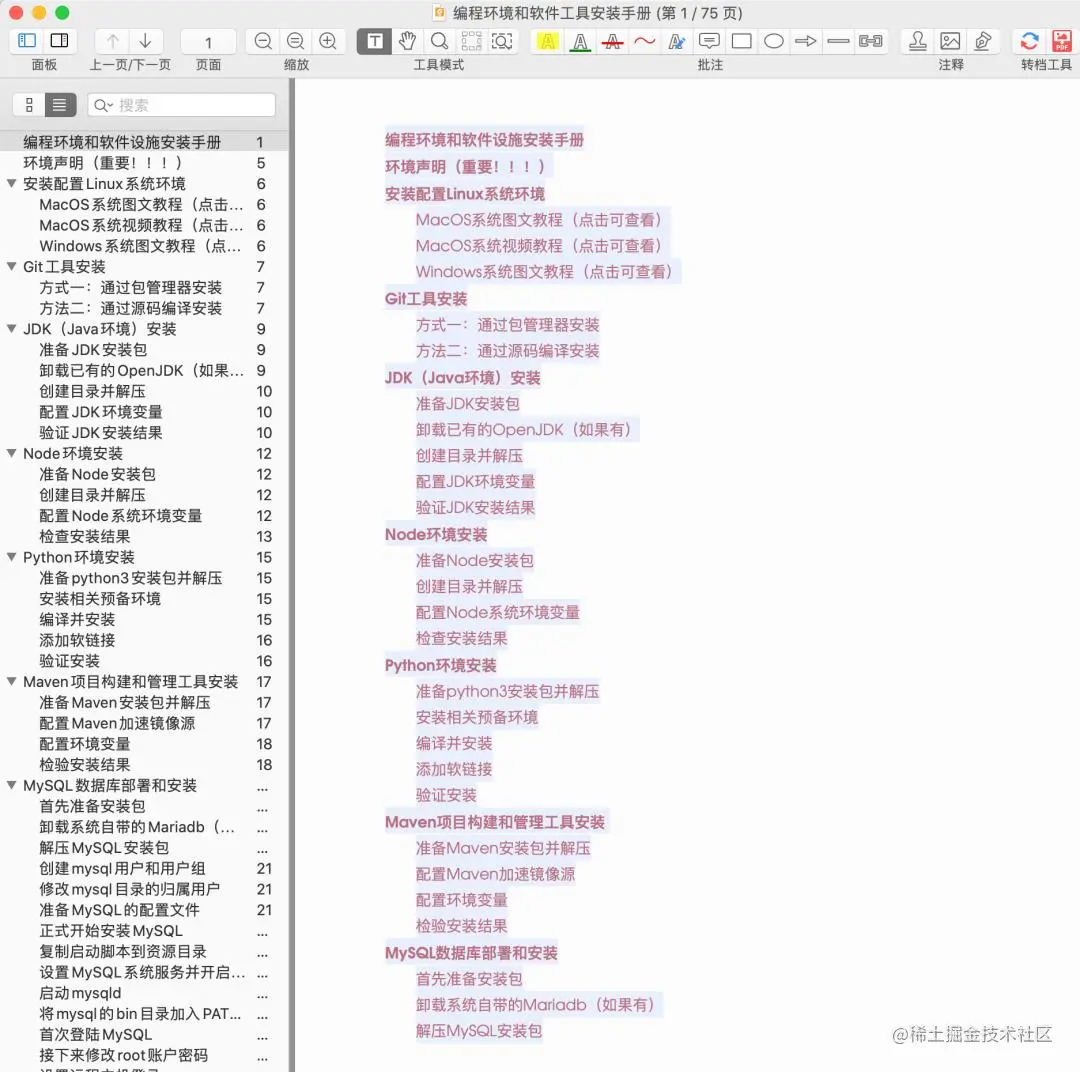Toggle the right side panel
Screen dimensions: 1080x1072
pyautogui.click(x=60, y=41)
